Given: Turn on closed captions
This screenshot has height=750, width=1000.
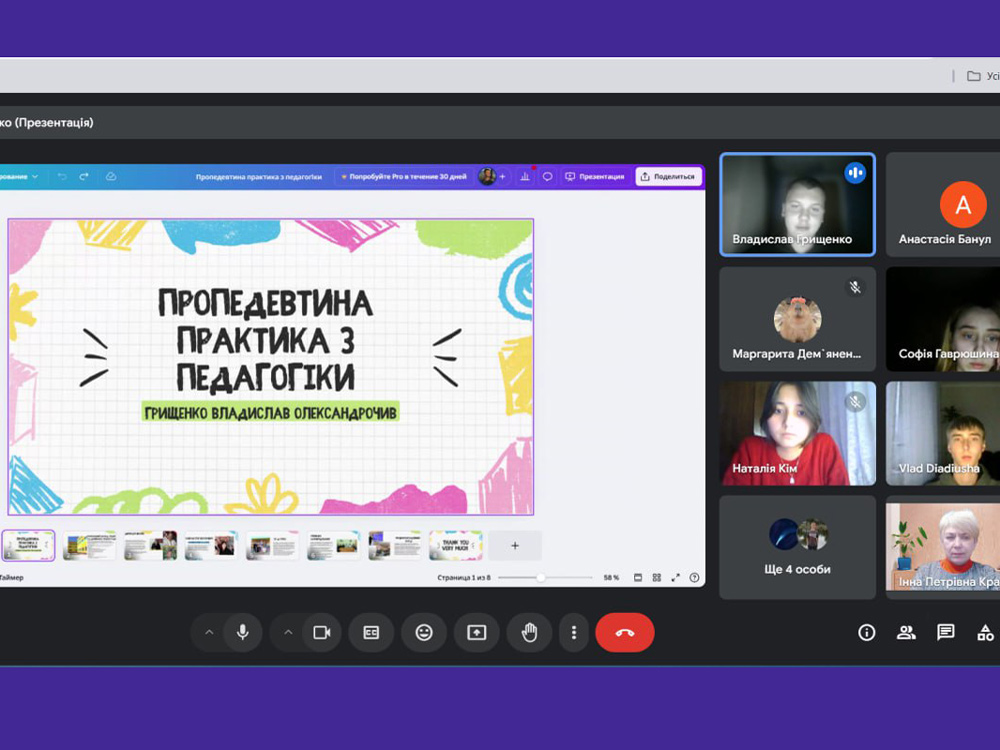Looking at the screenshot, I should coord(371,633).
